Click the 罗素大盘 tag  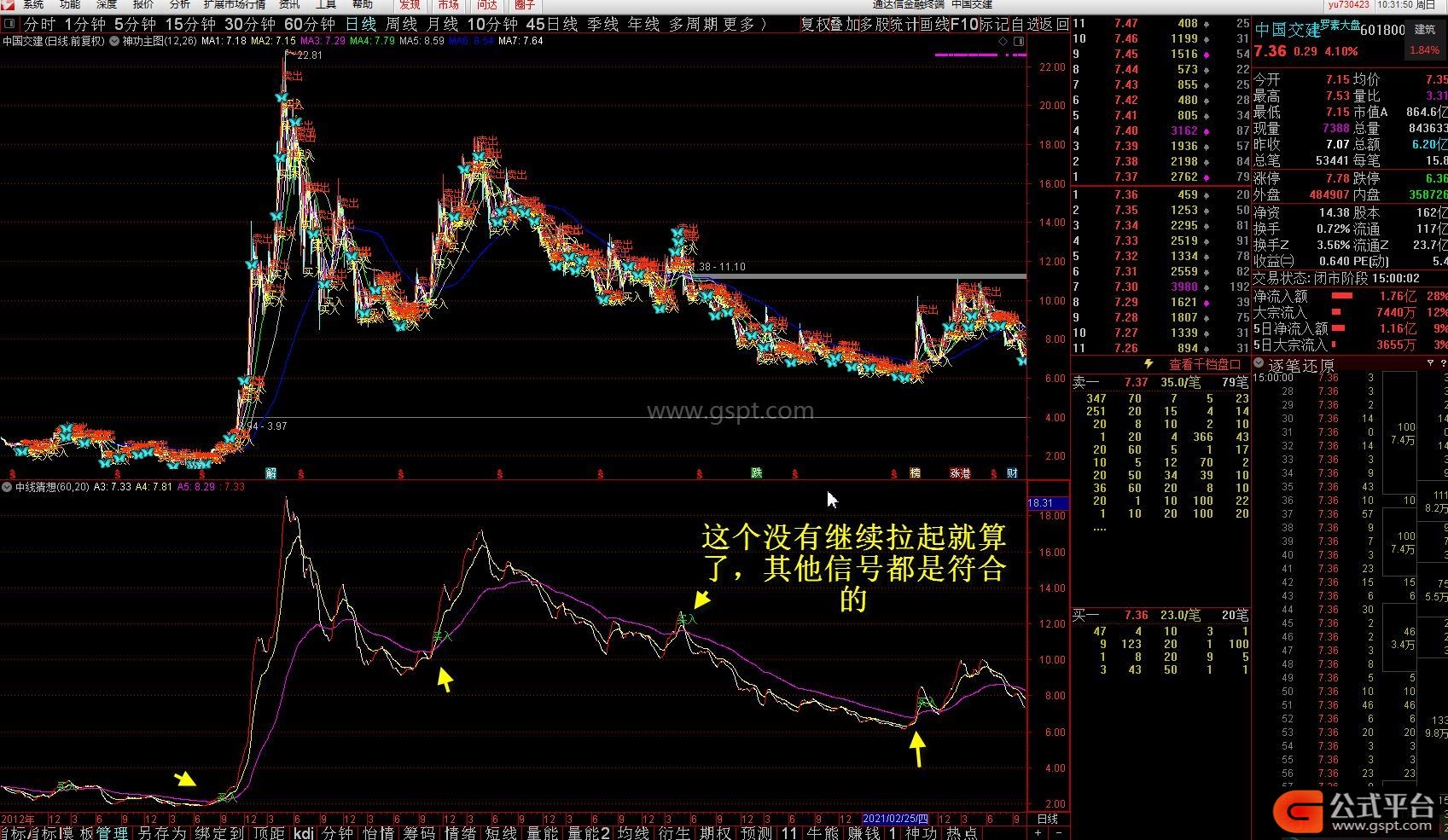point(1340,25)
